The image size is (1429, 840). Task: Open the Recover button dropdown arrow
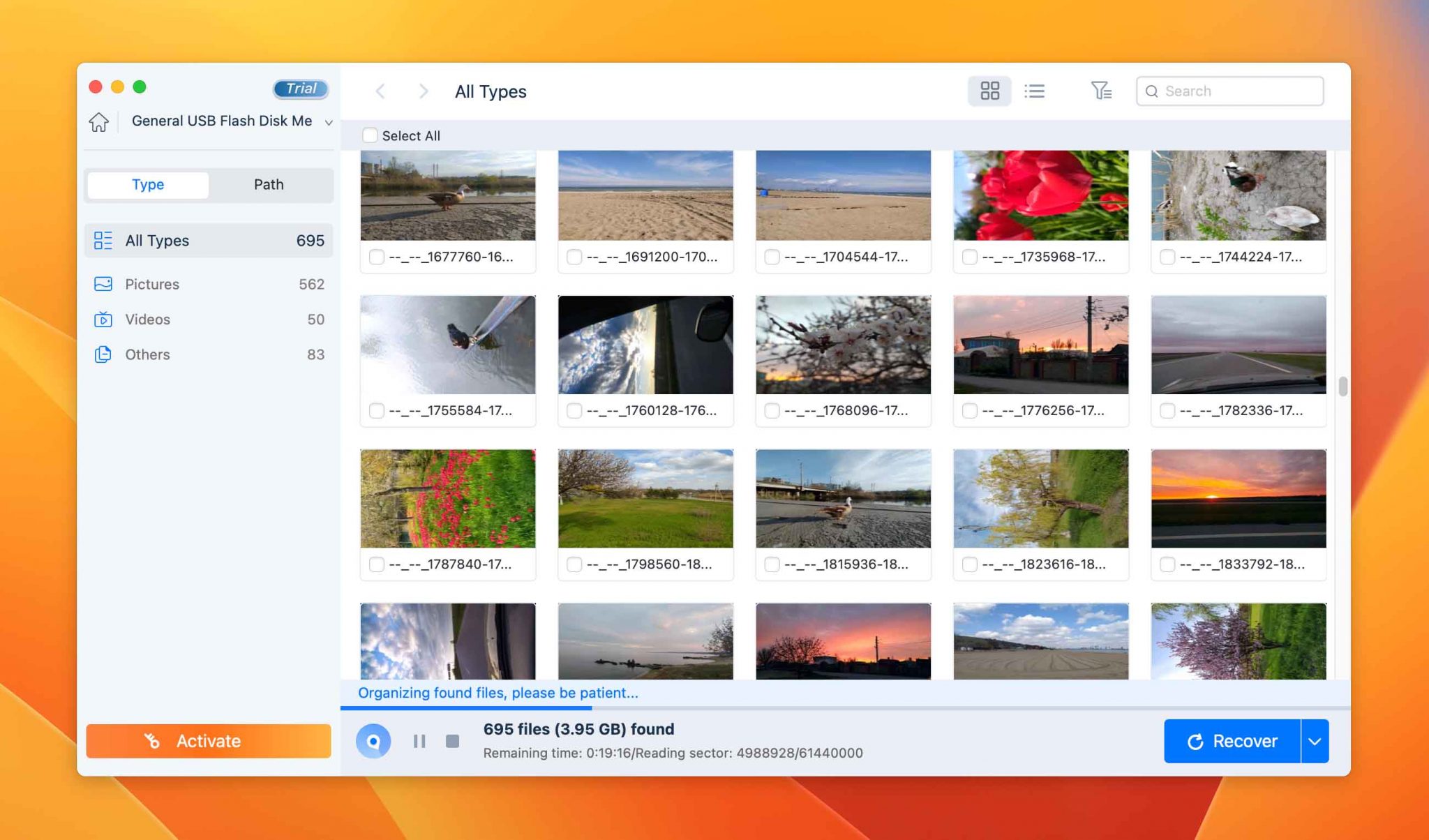(1315, 741)
